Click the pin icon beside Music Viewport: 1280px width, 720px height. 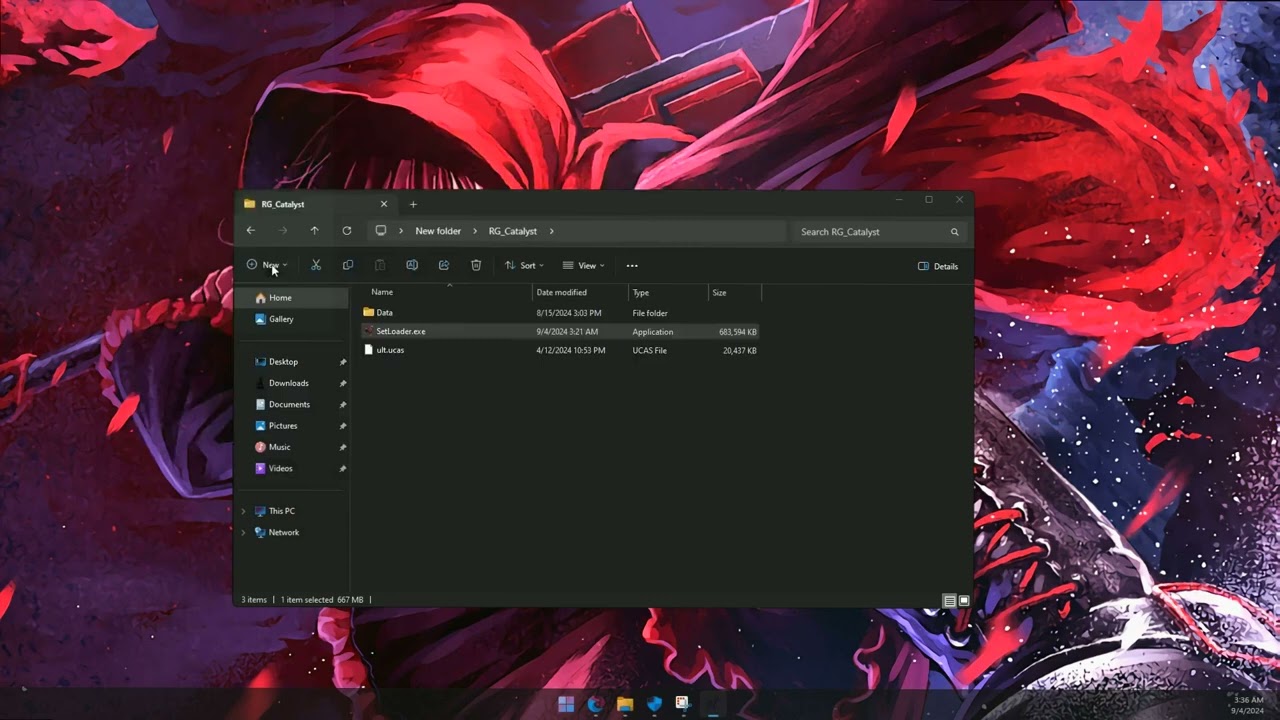tap(343, 447)
